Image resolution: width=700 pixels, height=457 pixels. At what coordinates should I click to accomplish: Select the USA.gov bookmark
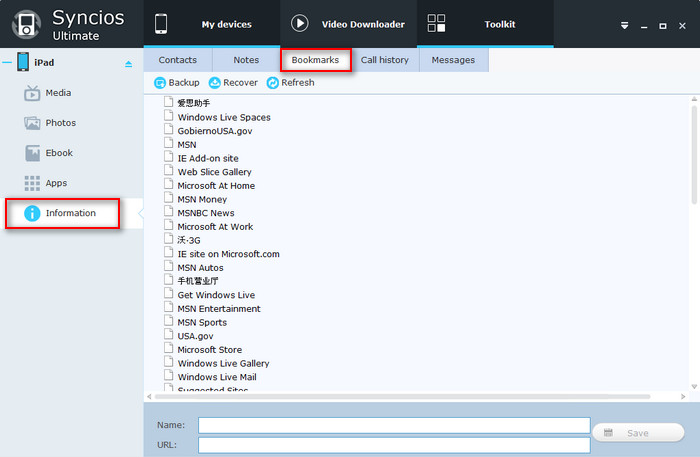pos(196,336)
